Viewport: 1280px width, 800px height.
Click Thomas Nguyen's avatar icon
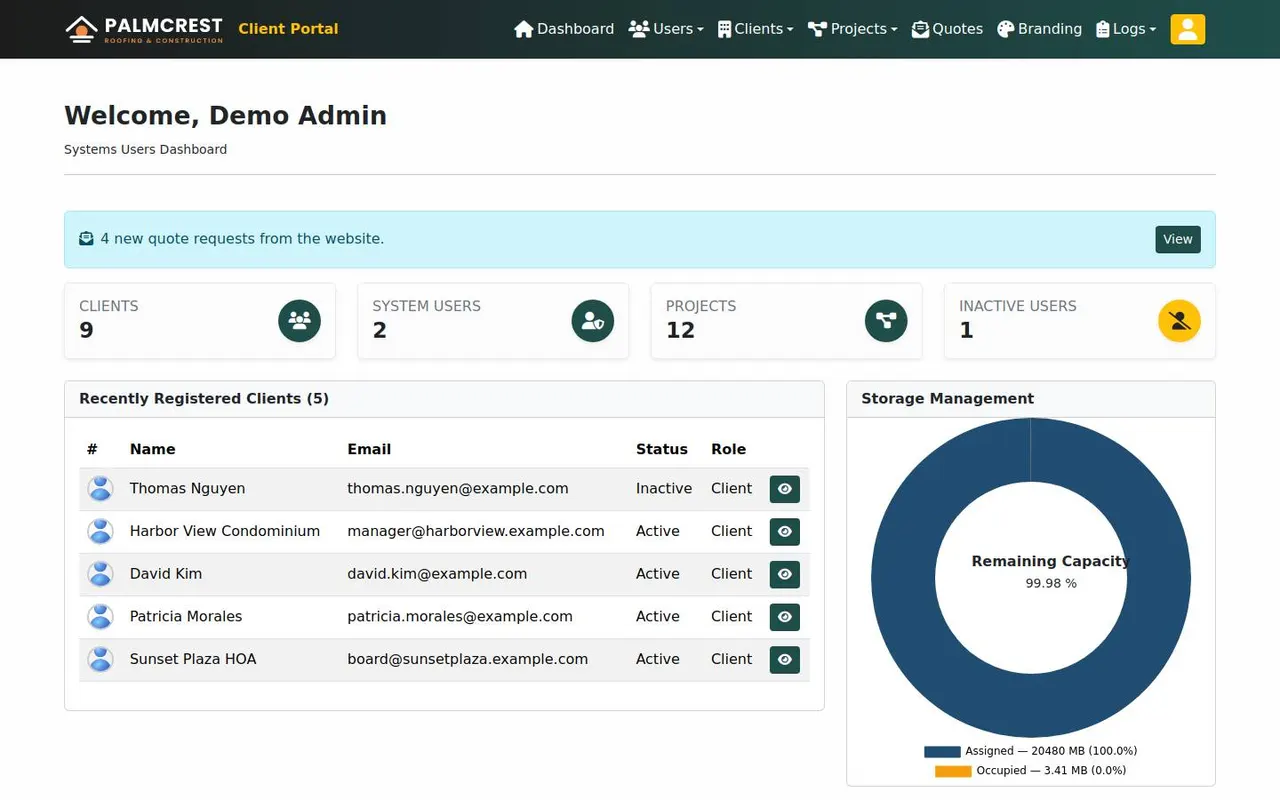[100, 489]
